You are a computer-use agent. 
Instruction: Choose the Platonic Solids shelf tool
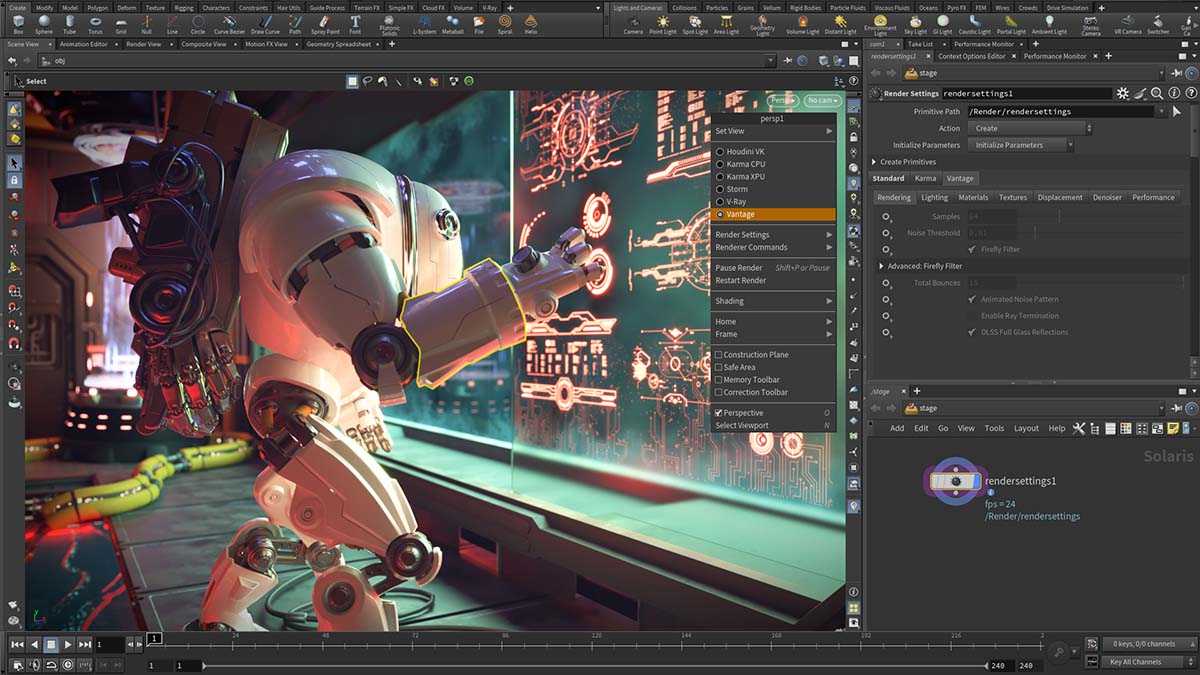390,24
